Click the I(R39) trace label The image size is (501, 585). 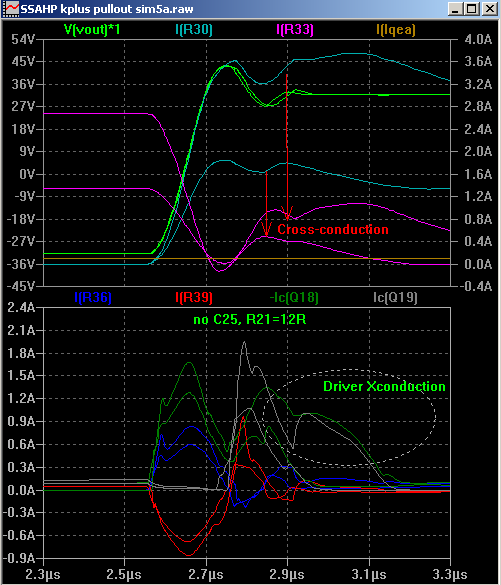coord(194,297)
